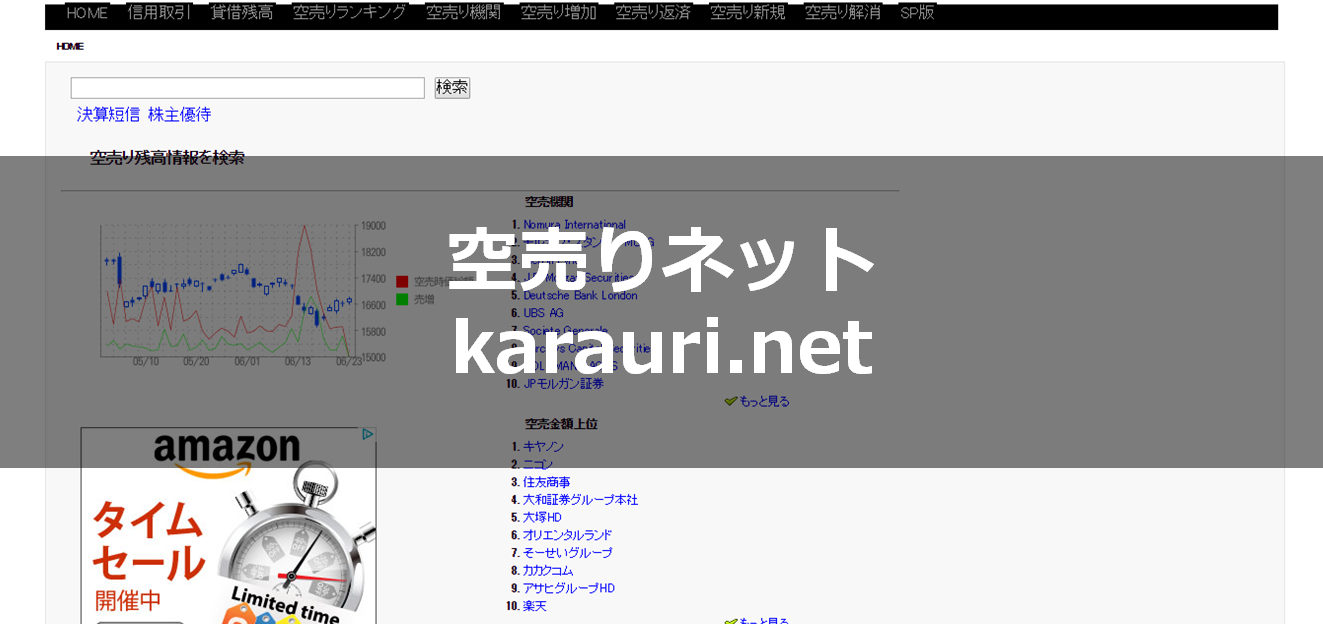Click the small HOME breadcrumb link

coord(70,46)
